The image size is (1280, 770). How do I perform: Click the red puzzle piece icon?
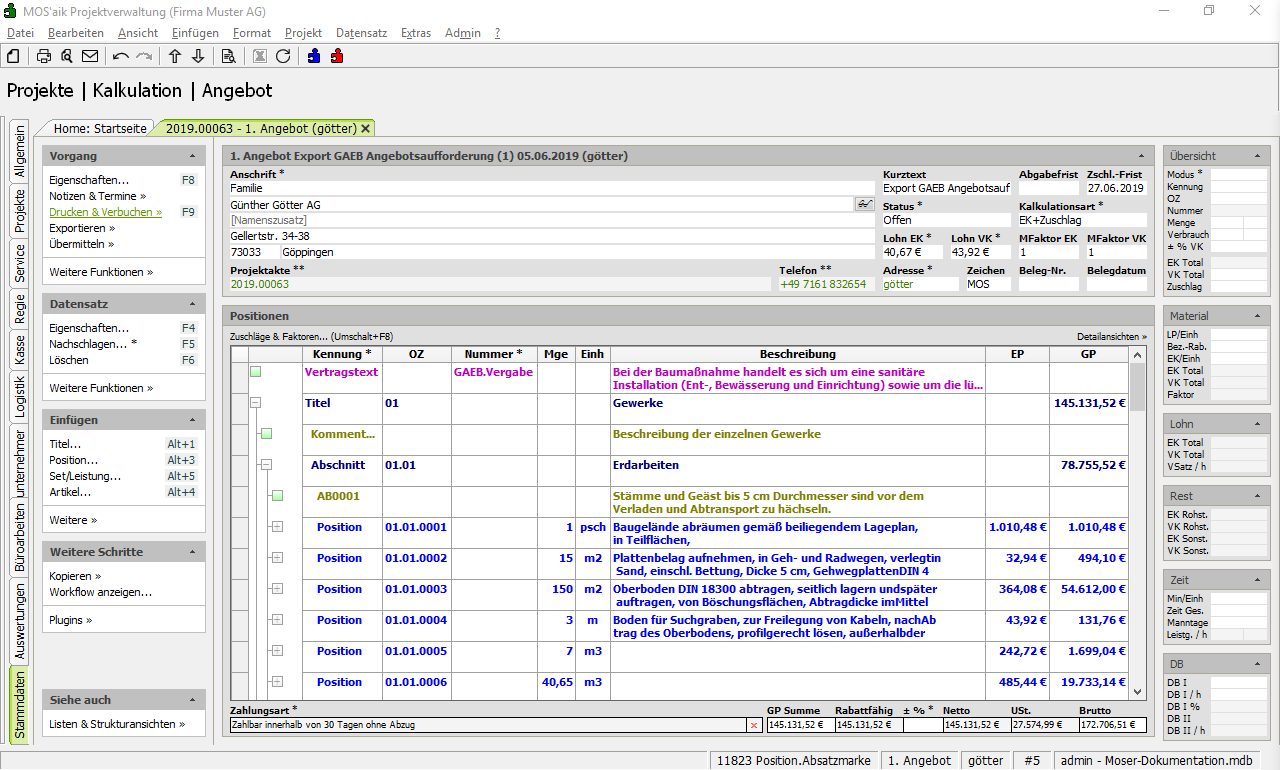[337, 56]
